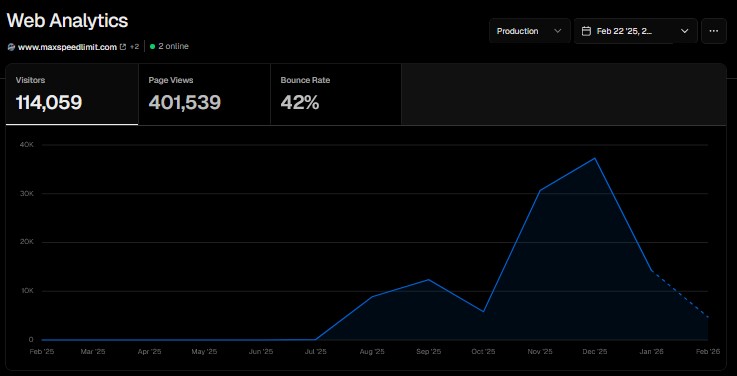737x376 pixels.
Task: Click the May '25 x-axis label
Action: tap(204, 352)
